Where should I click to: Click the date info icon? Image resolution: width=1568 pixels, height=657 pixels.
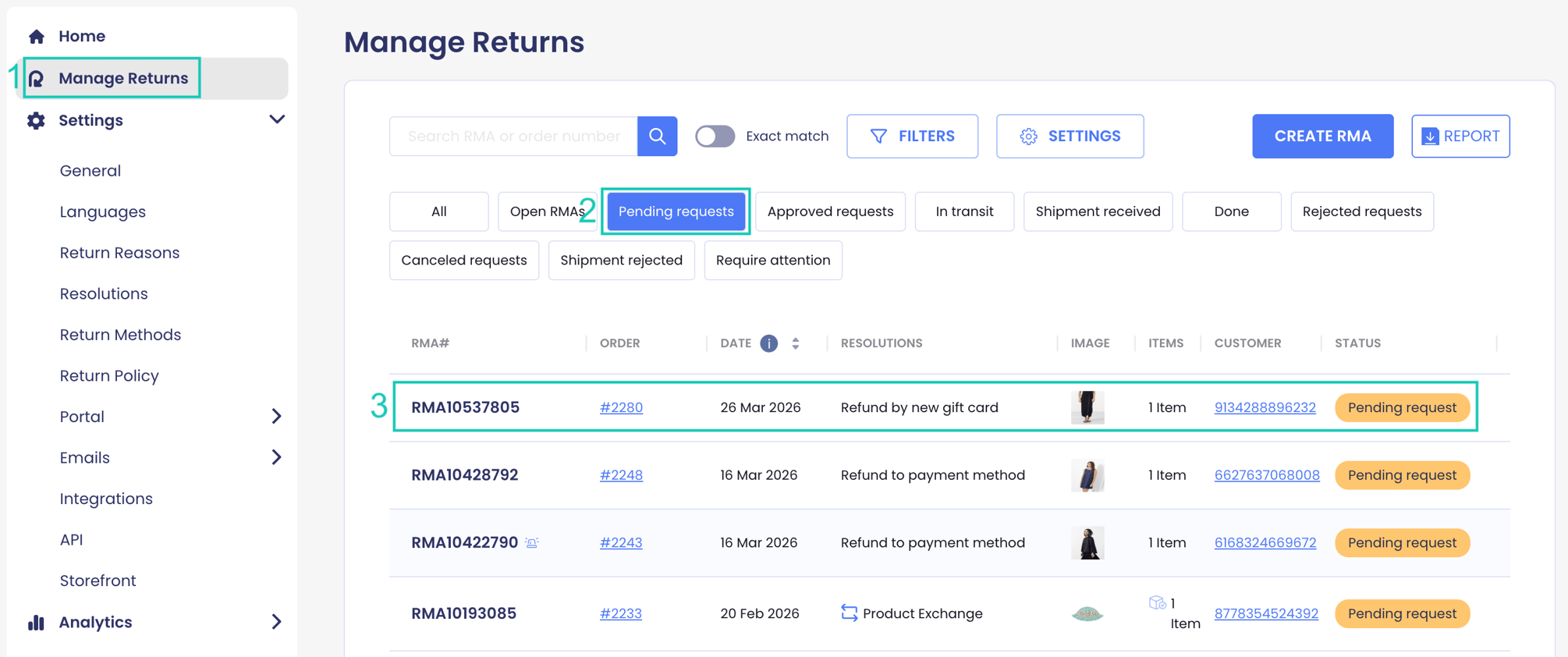click(x=768, y=343)
